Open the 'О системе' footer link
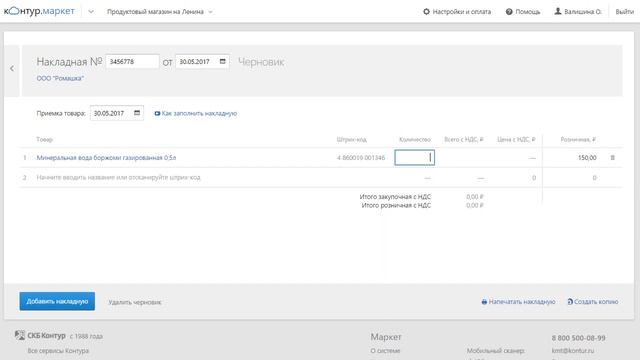This screenshot has width=640, height=360. (x=385, y=351)
